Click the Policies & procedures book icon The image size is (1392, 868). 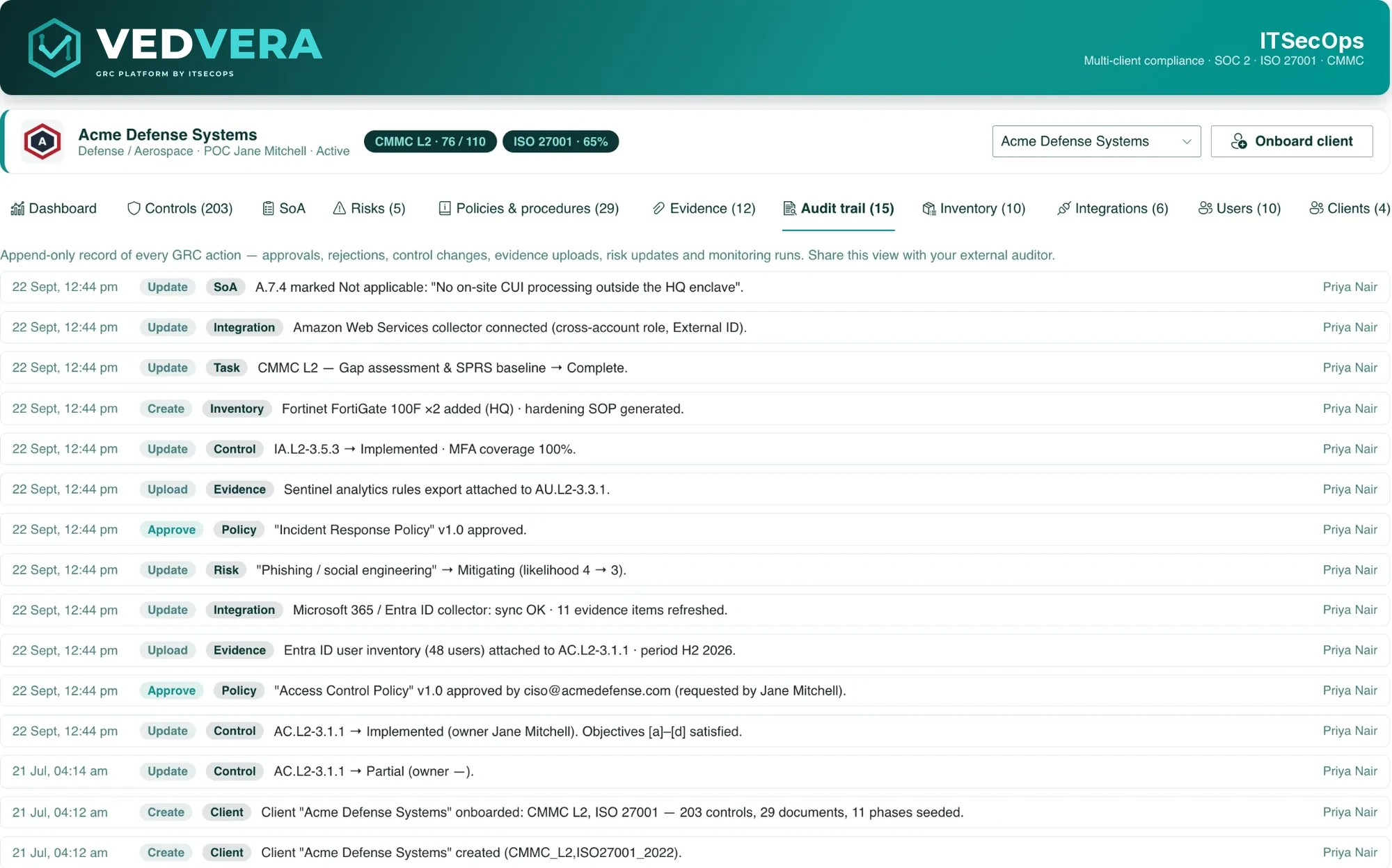point(445,208)
